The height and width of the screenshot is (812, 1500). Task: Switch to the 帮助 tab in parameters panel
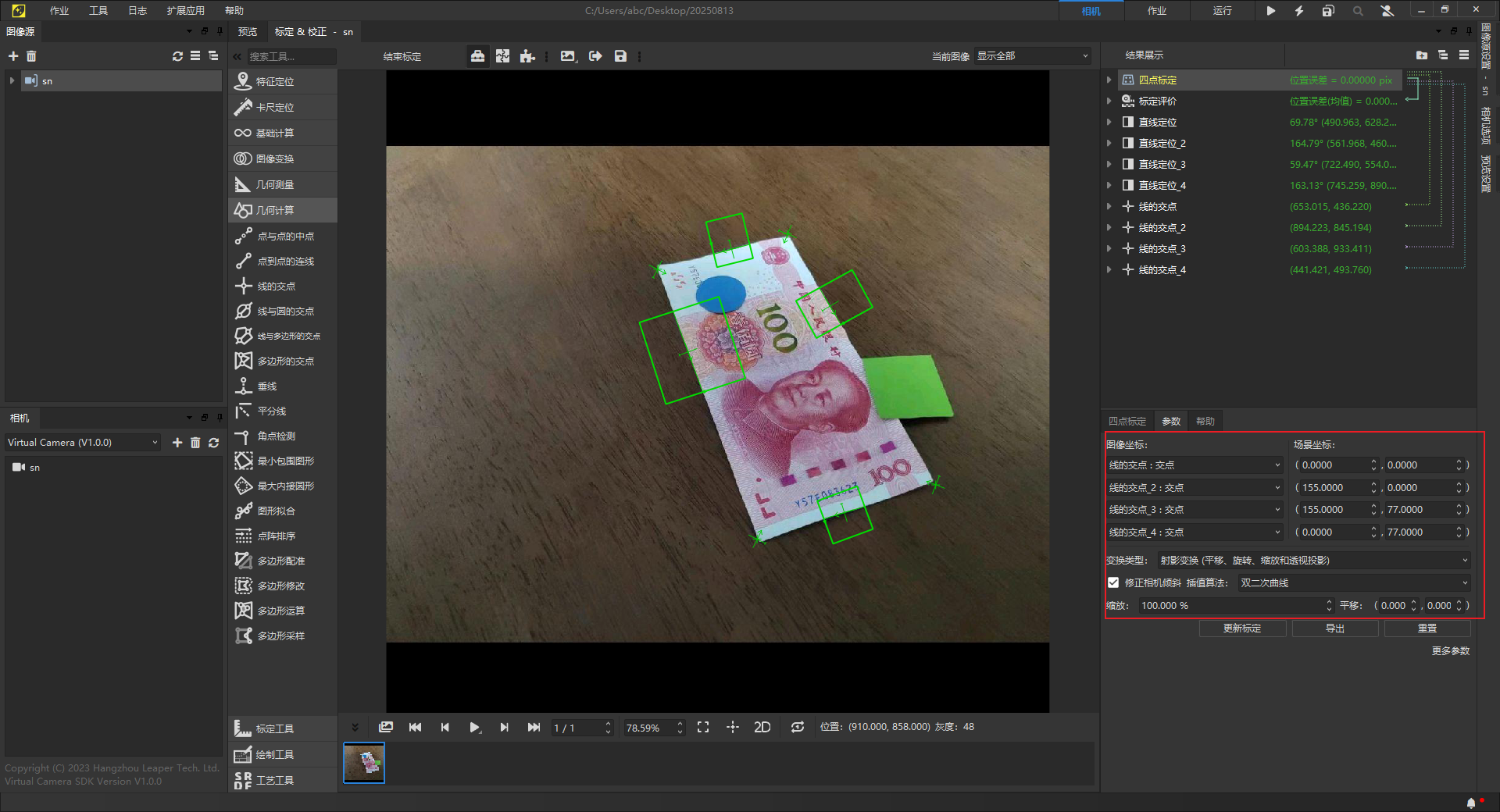point(1205,422)
